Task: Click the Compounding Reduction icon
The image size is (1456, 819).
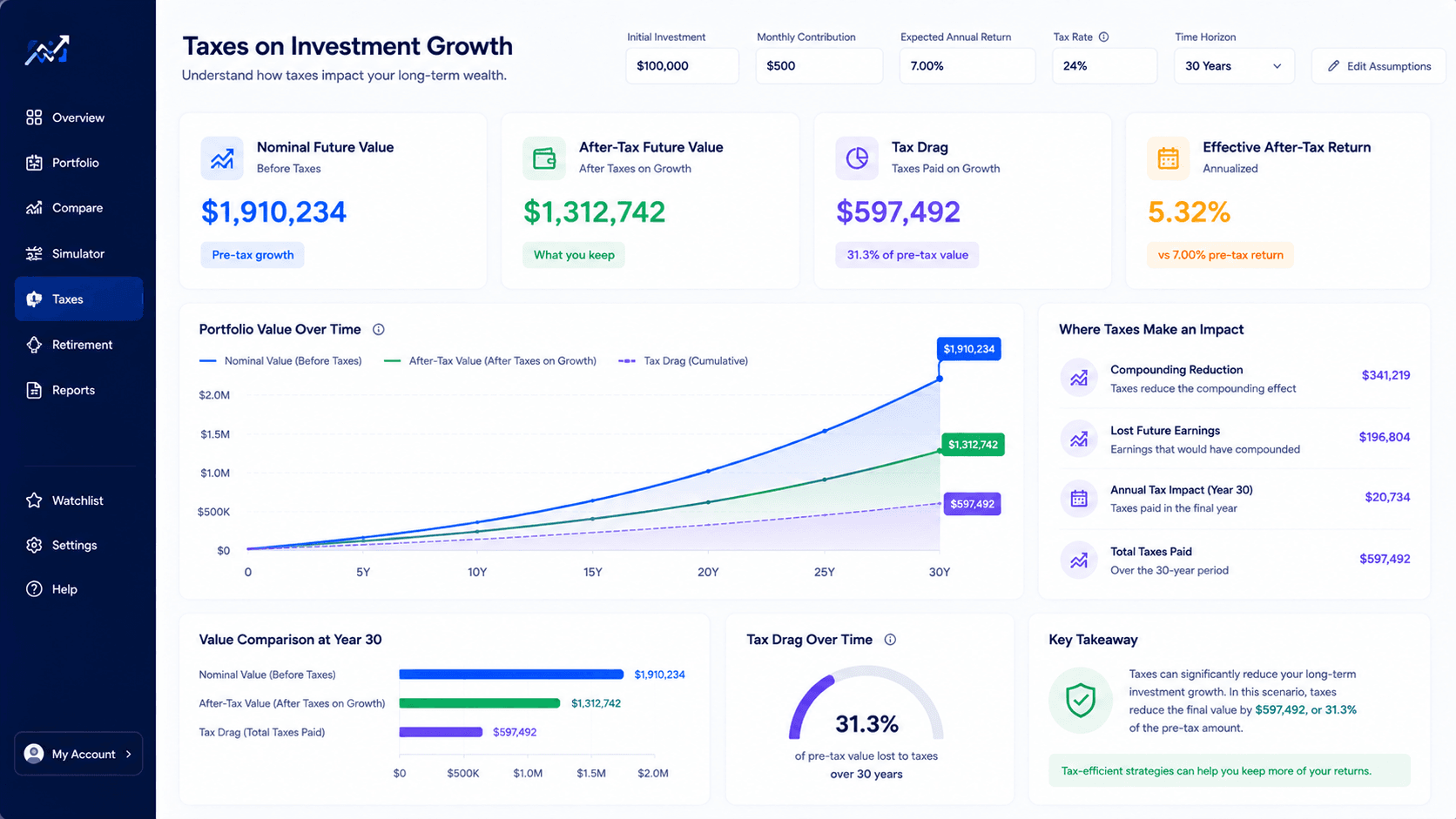Action: tap(1079, 379)
